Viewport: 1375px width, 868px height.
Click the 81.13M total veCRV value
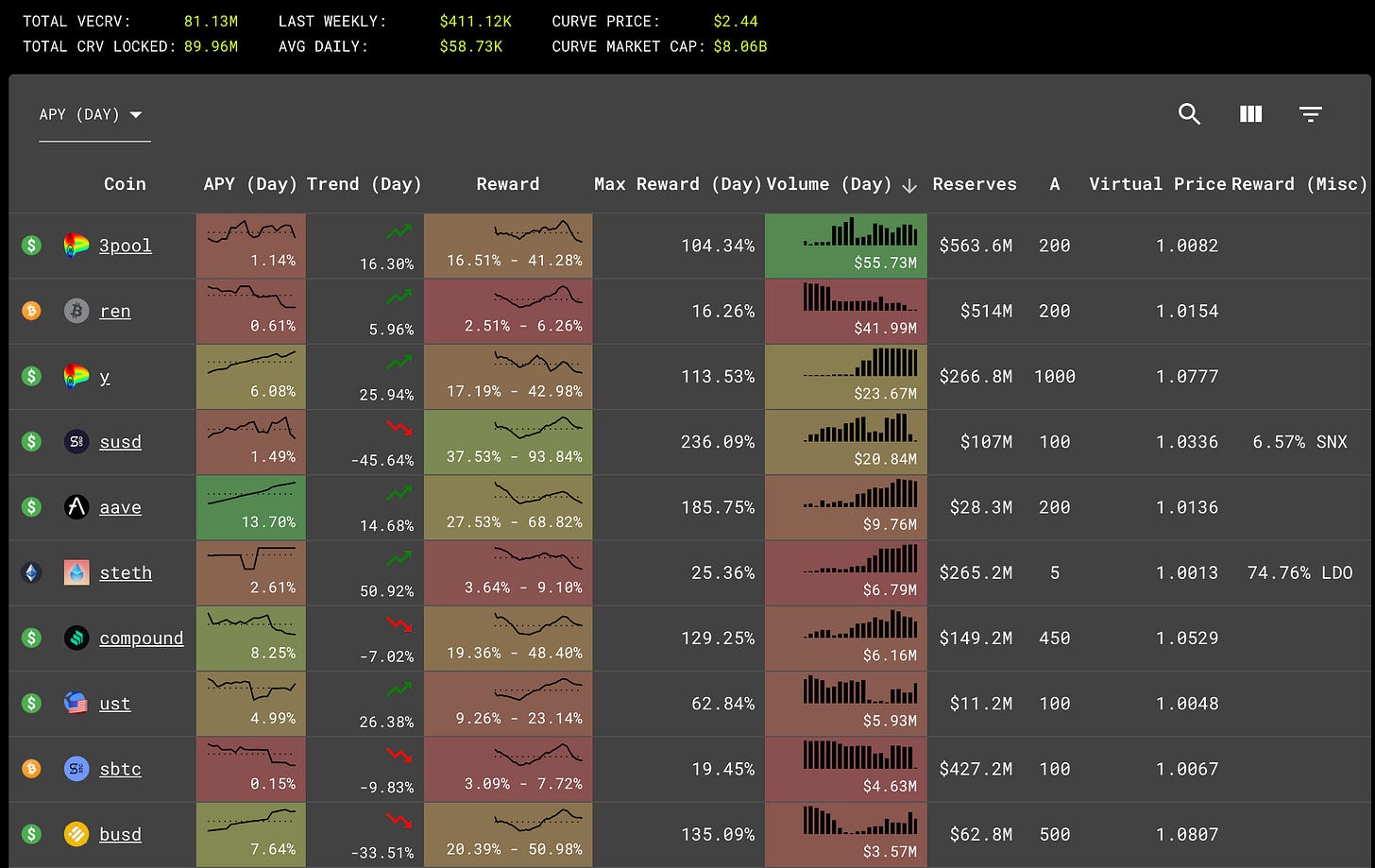pyautogui.click(x=212, y=21)
